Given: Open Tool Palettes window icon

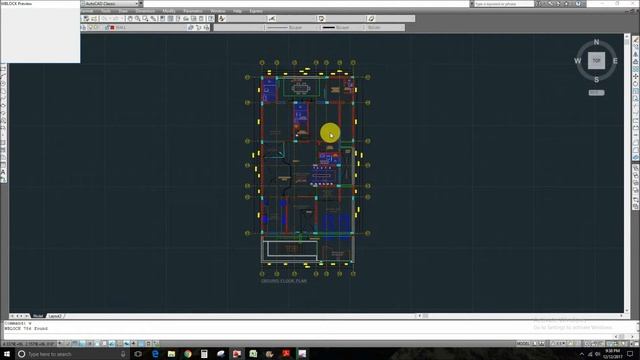Looking at the screenshot, I should [x=178, y=19].
